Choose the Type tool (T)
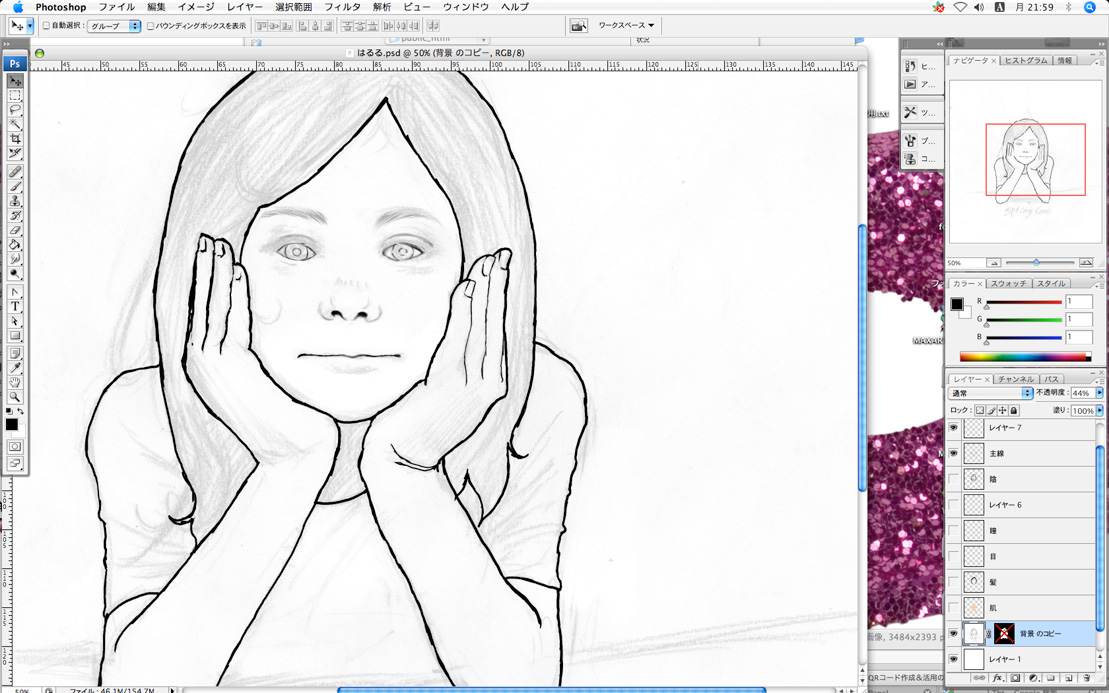The width and height of the screenshot is (1109, 693). (x=15, y=306)
